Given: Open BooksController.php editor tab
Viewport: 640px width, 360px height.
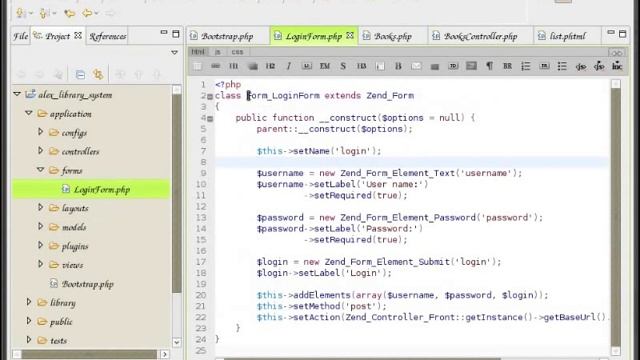Looking at the screenshot, I should click(480, 36).
